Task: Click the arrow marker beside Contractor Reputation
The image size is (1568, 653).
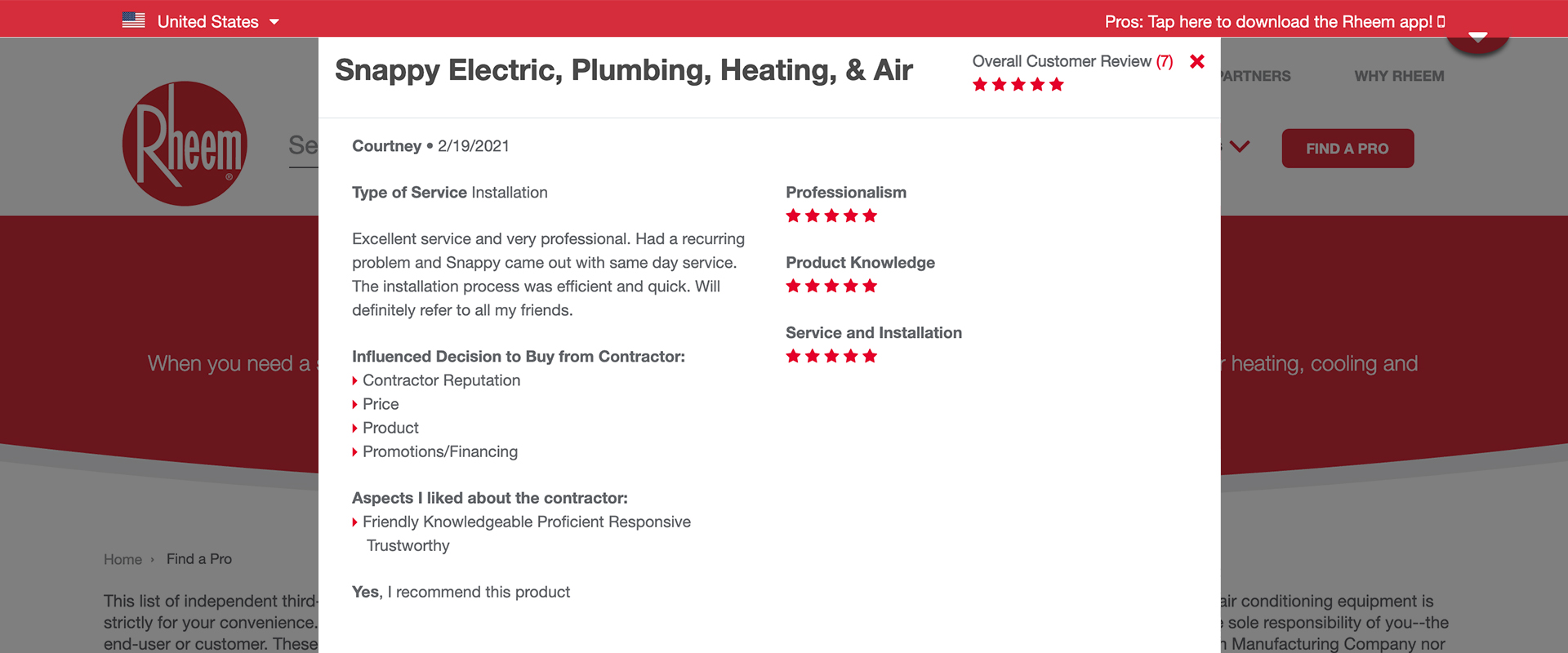Action: point(354,380)
